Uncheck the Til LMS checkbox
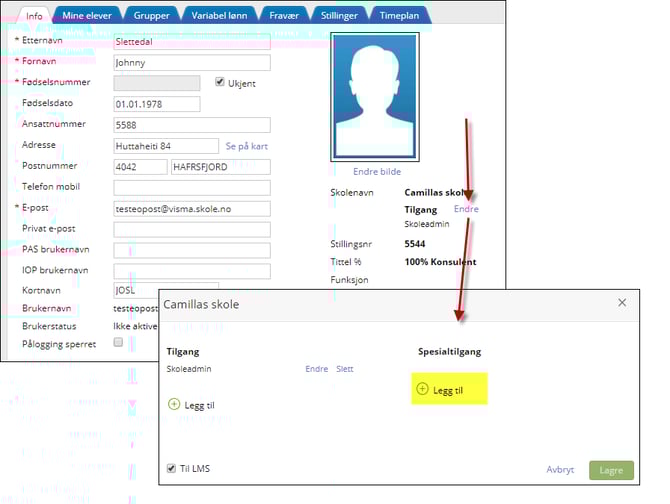This screenshot has width=670, height=504. (x=173, y=468)
